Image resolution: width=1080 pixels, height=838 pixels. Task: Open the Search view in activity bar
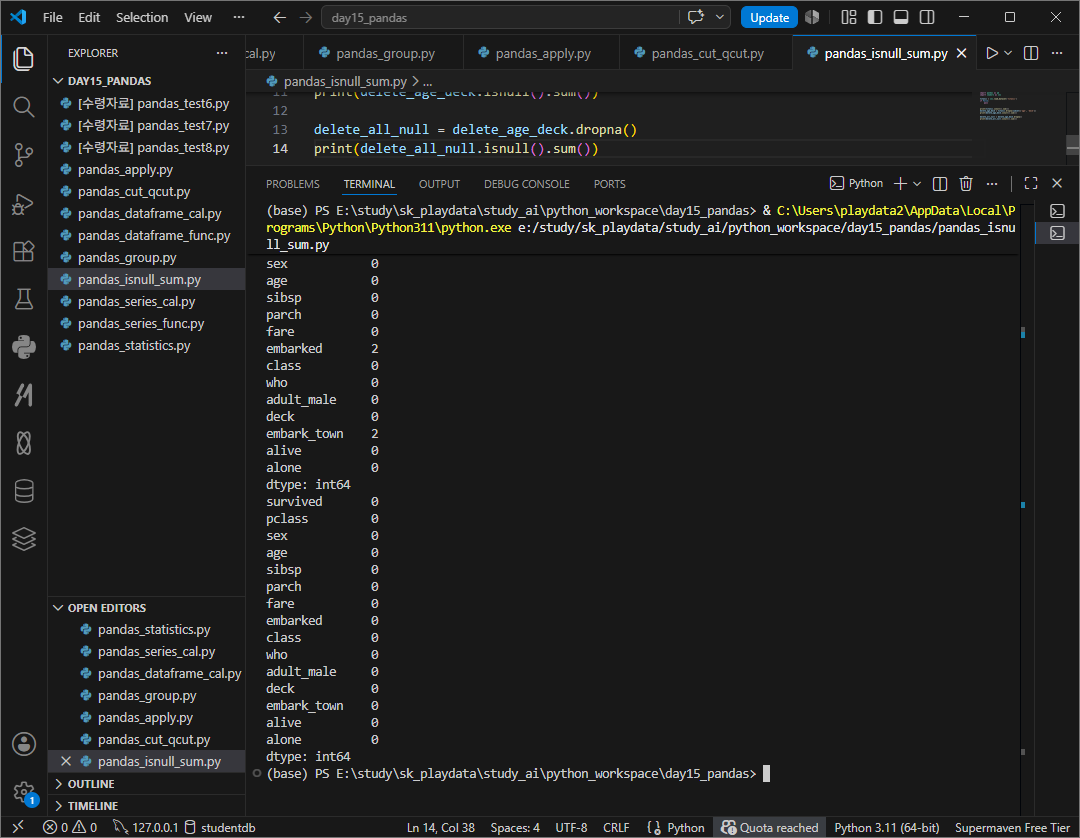[x=23, y=107]
